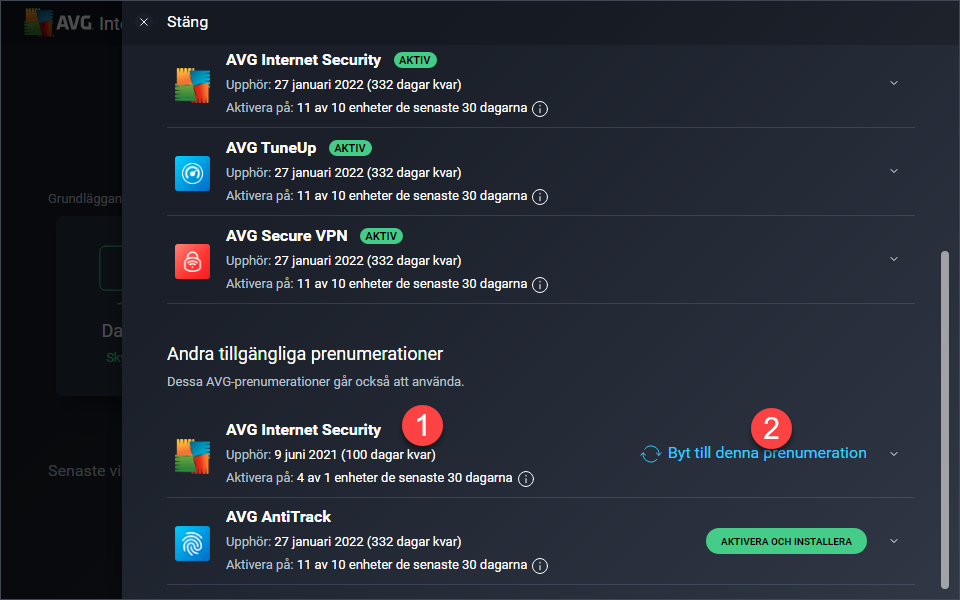Open info icon beside AntiTrack activation count
The width and height of the screenshot is (960, 600).
coord(539,566)
